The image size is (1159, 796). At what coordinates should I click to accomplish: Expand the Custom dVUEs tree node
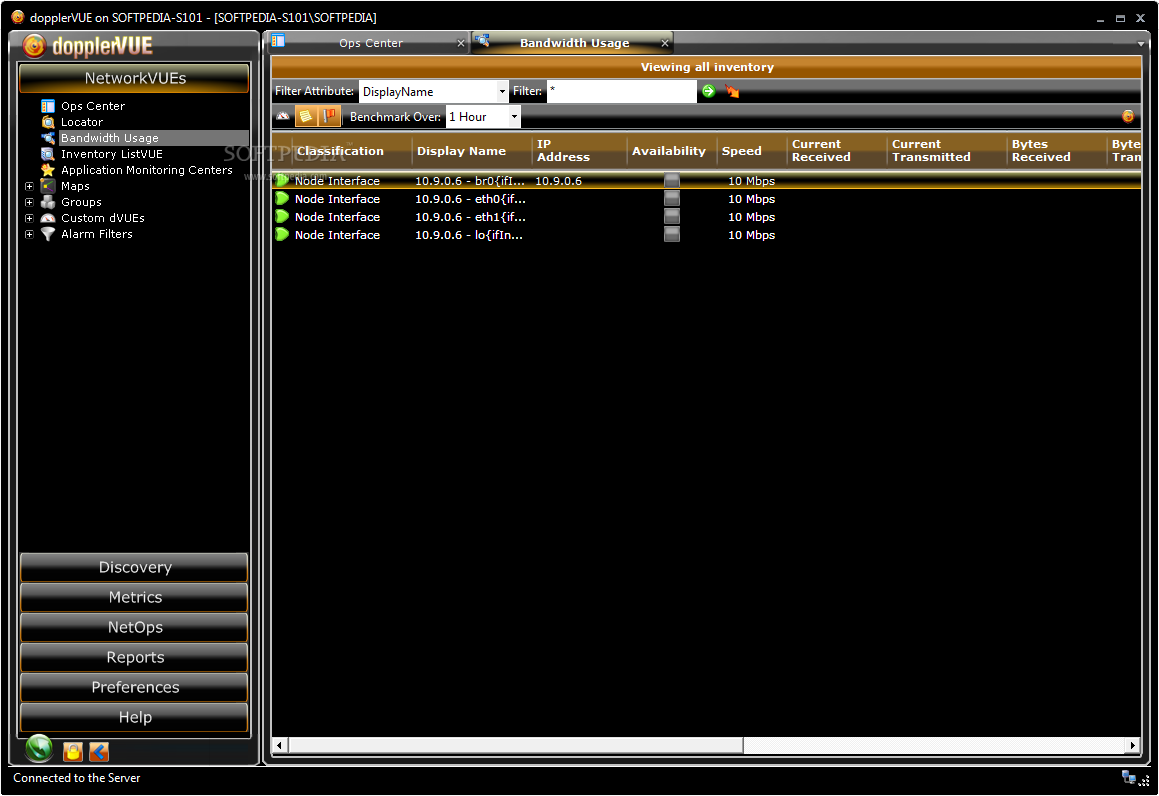(x=30, y=218)
